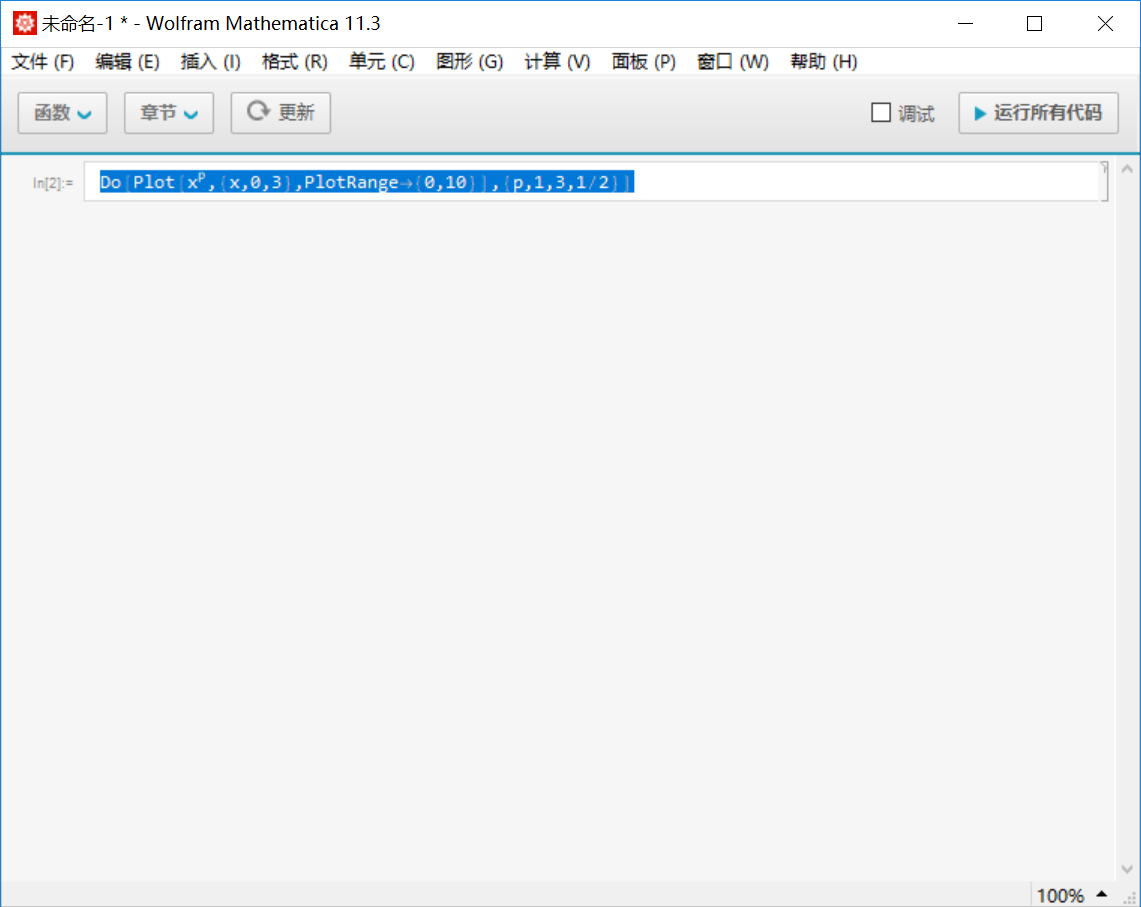Open the 窗口 (W) menu

733,62
